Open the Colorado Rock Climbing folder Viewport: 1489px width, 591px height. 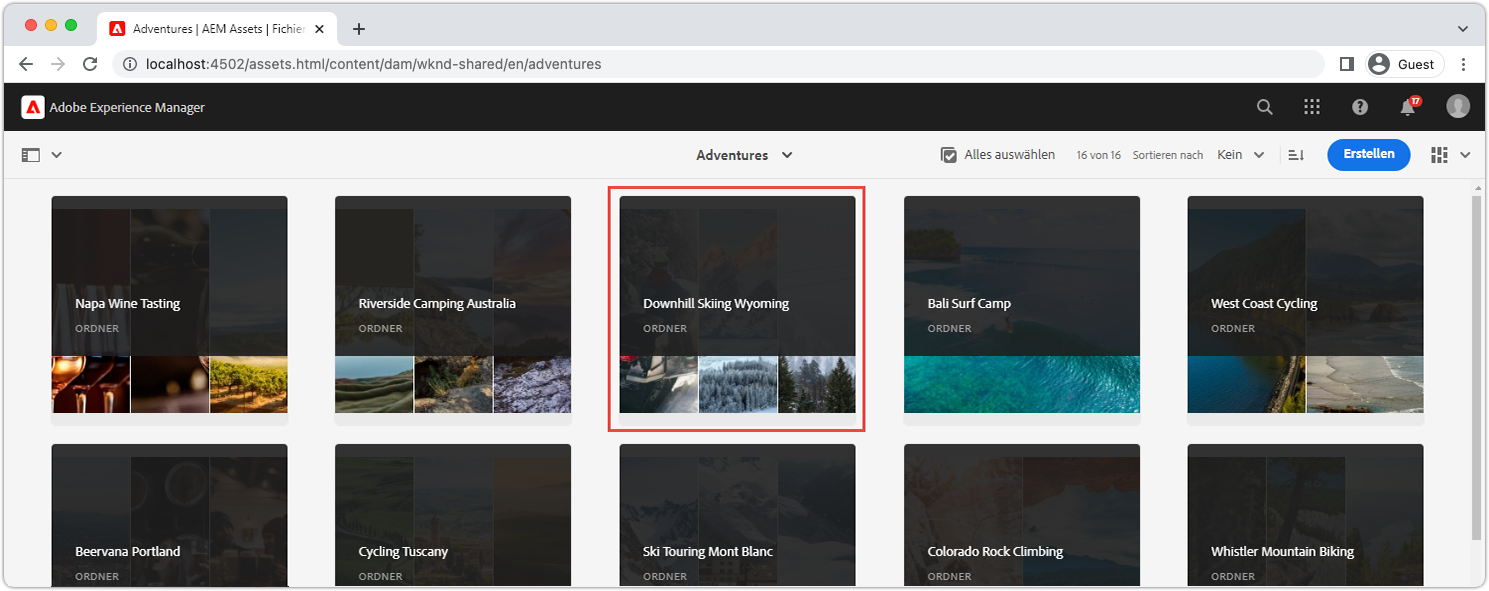(x=1022, y=515)
